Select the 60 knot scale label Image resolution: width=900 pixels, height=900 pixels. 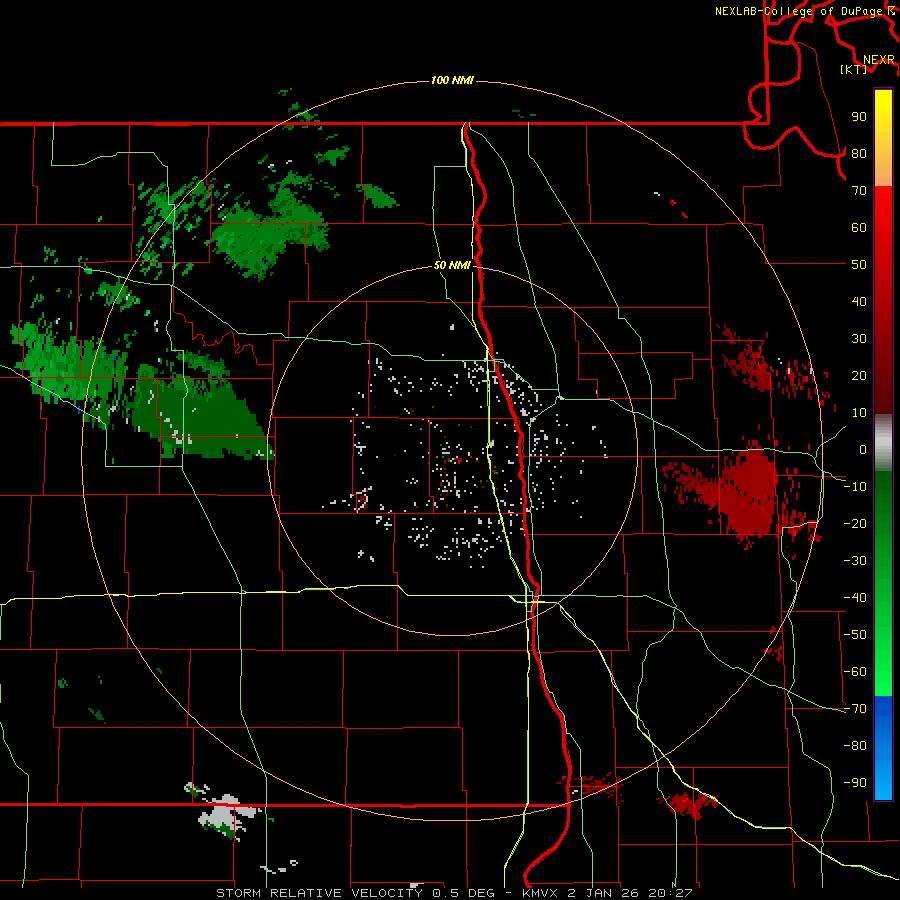(x=859, y=227)
